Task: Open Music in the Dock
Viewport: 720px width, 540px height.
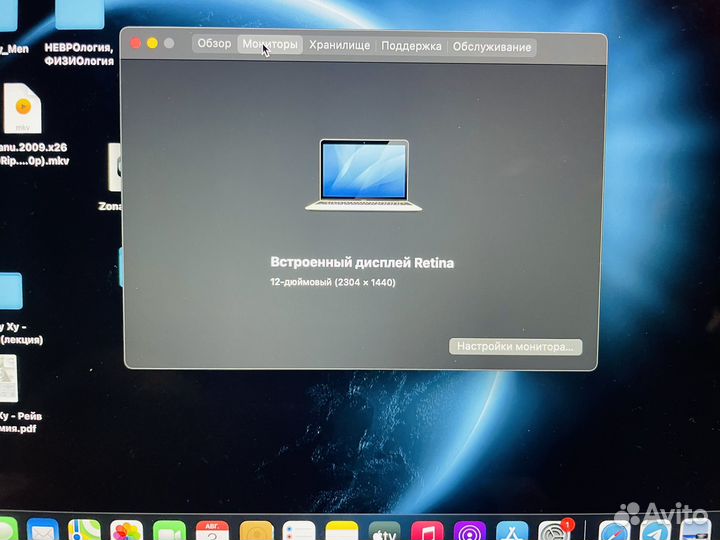Action: tap(428, 531)
